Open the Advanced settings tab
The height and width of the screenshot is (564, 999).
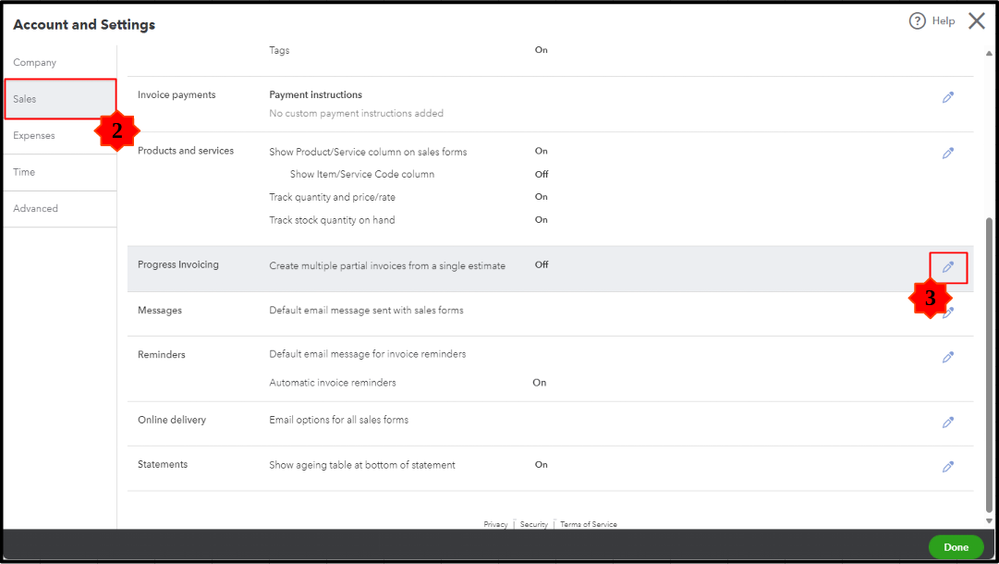pyautogui.click(x=36, y=208)
